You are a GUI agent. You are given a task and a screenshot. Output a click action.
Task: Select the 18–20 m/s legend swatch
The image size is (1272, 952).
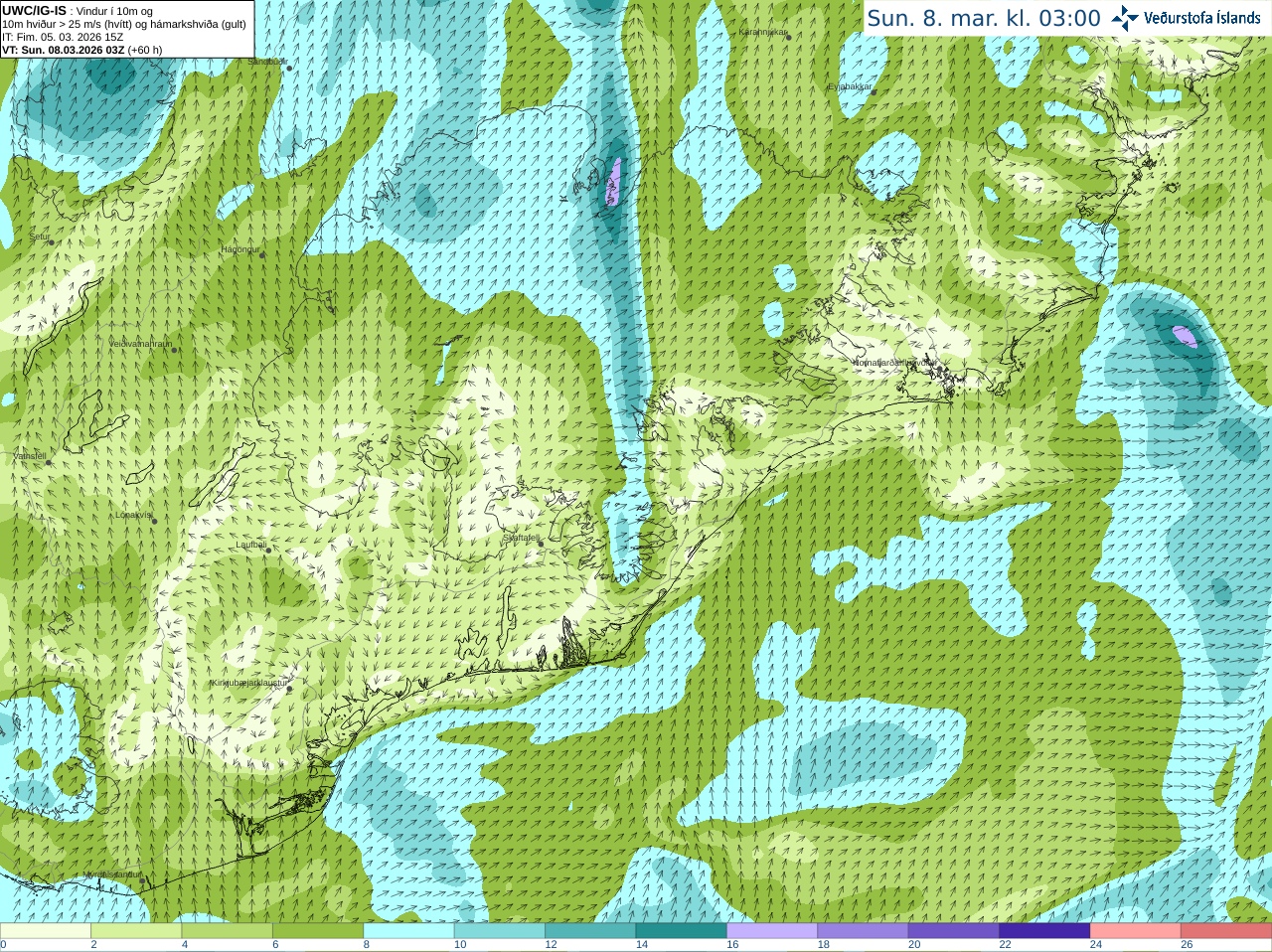[864, 931]
